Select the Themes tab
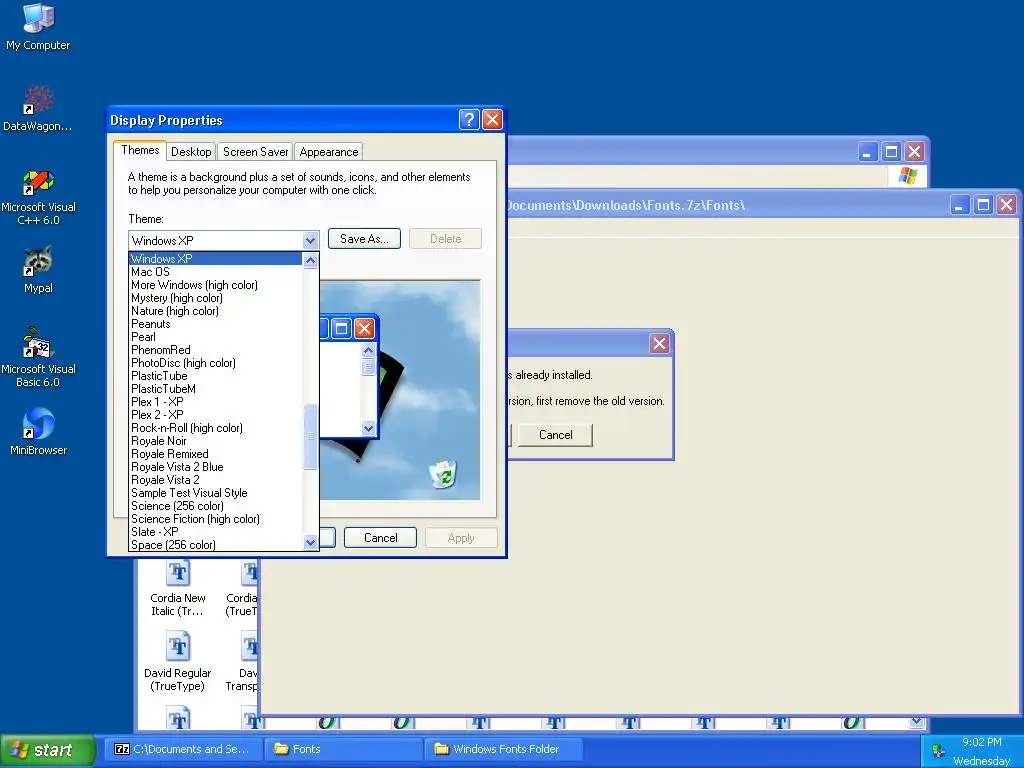The width and height of the screenshot is (1024, 768). coord(140,150)
